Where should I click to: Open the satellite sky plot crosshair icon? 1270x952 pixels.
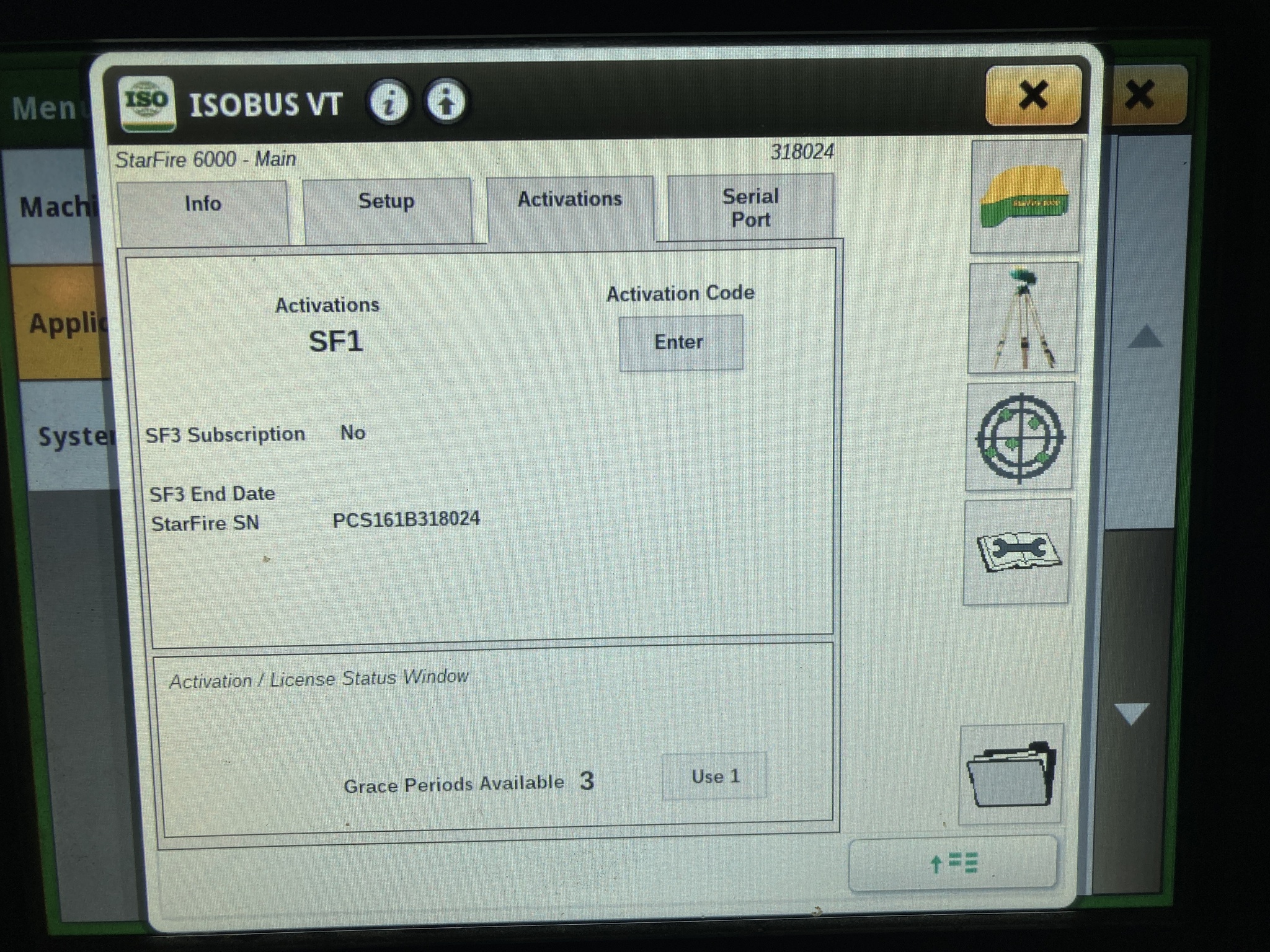(x=1019, y=437)
